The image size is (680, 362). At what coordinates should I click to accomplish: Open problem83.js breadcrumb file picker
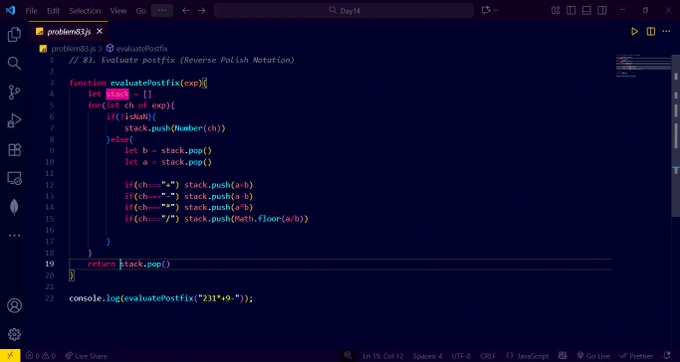coord(67,49)
